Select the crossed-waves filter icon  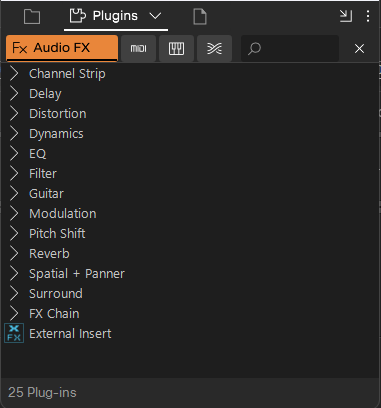214,49
